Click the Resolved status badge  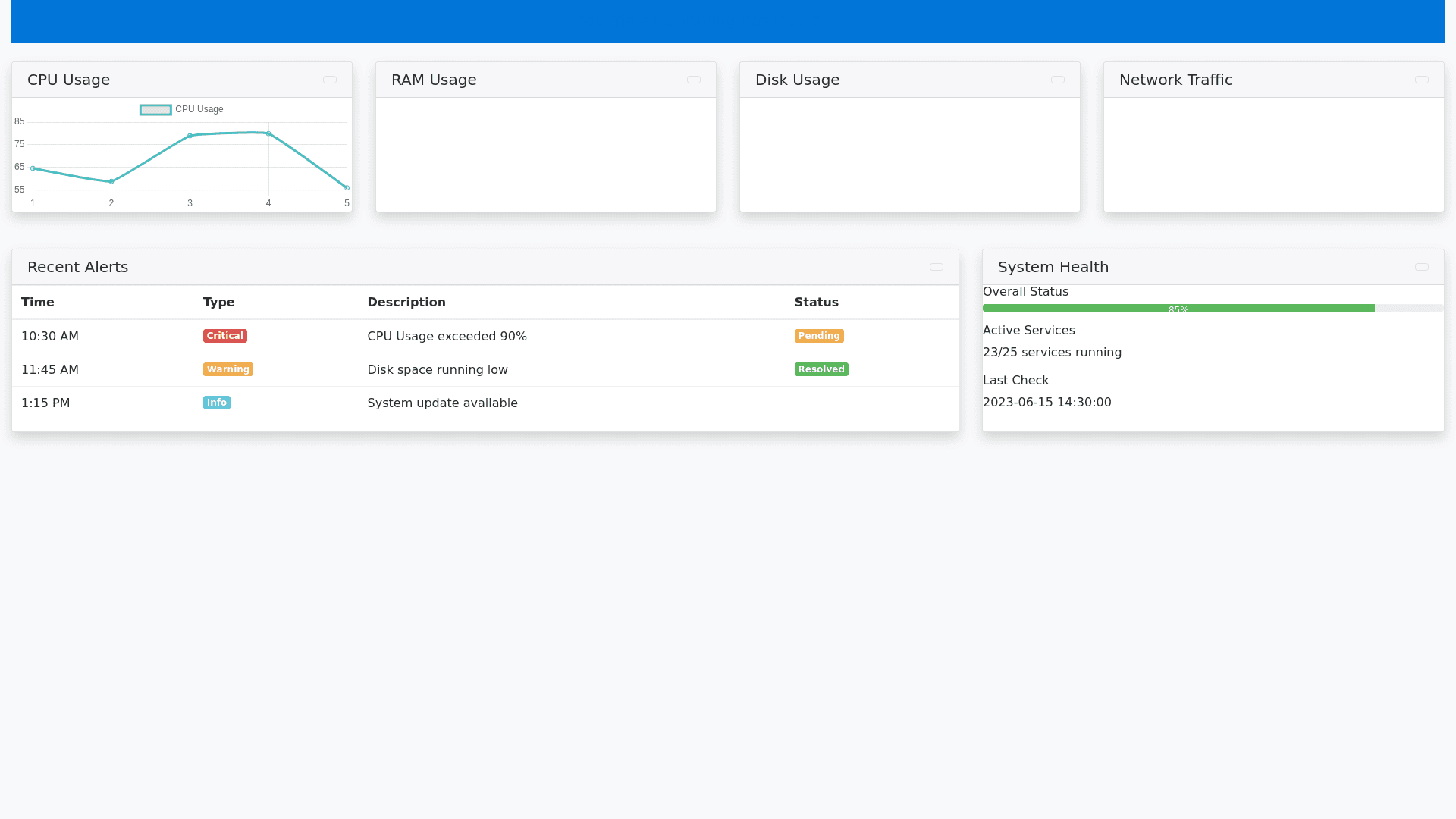point(821,369)
